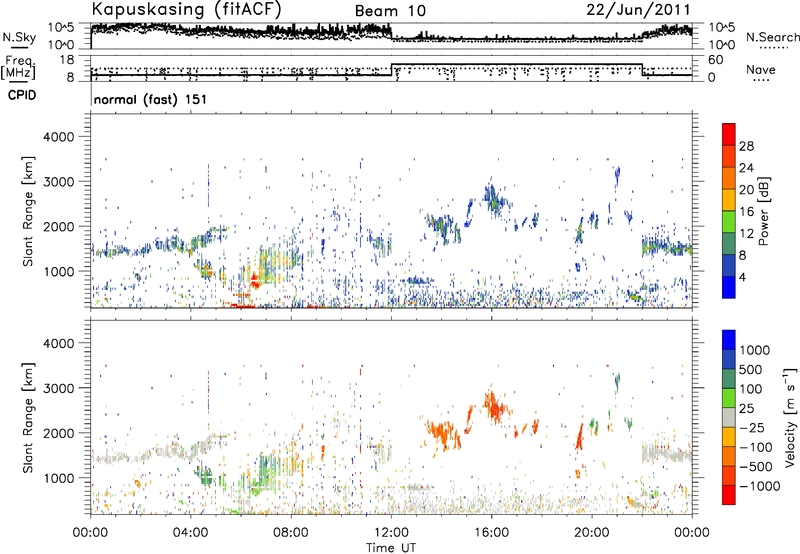Click the '16:00' time axis label
The image size is (800, 554).
point(491,533)
